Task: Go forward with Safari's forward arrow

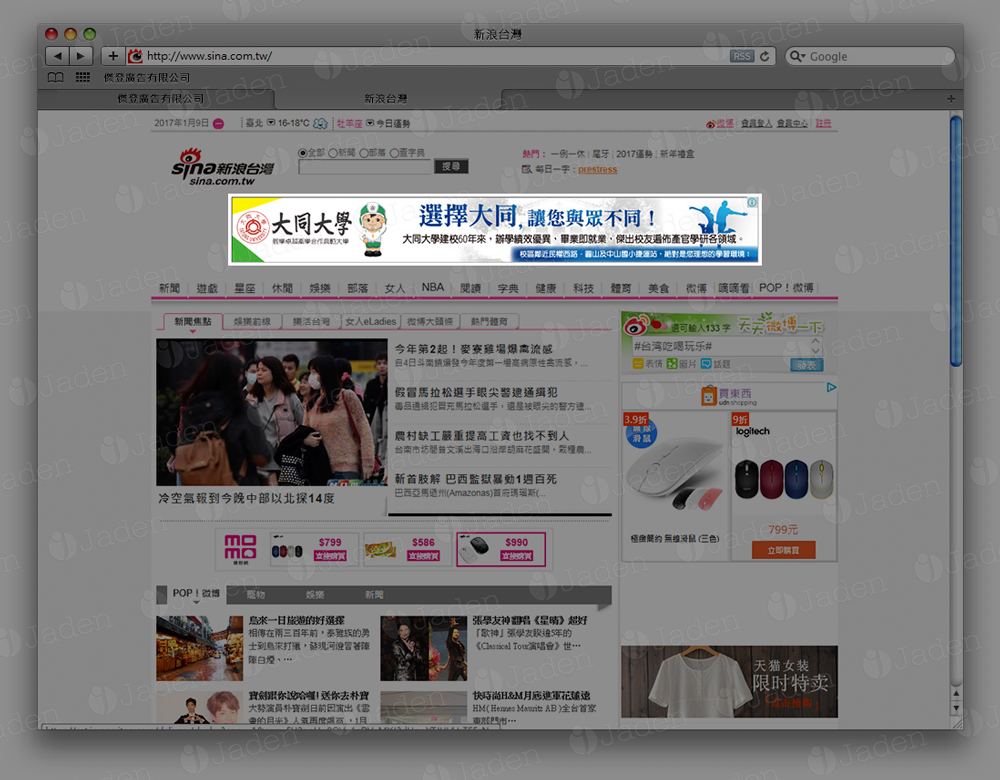Action: point(81,56)
